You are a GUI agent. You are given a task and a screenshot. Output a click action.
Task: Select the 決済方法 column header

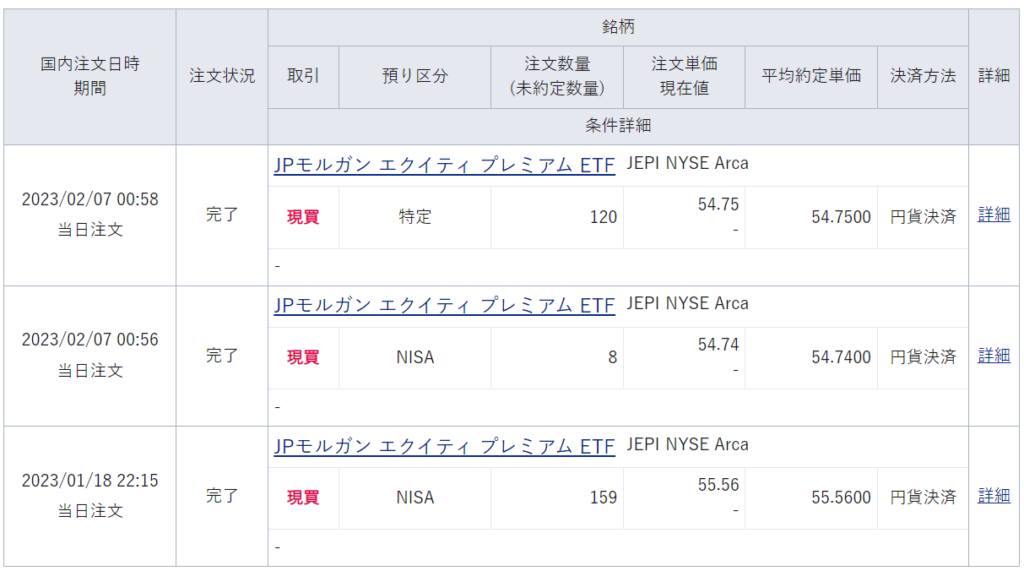click(x=923, y=76)
